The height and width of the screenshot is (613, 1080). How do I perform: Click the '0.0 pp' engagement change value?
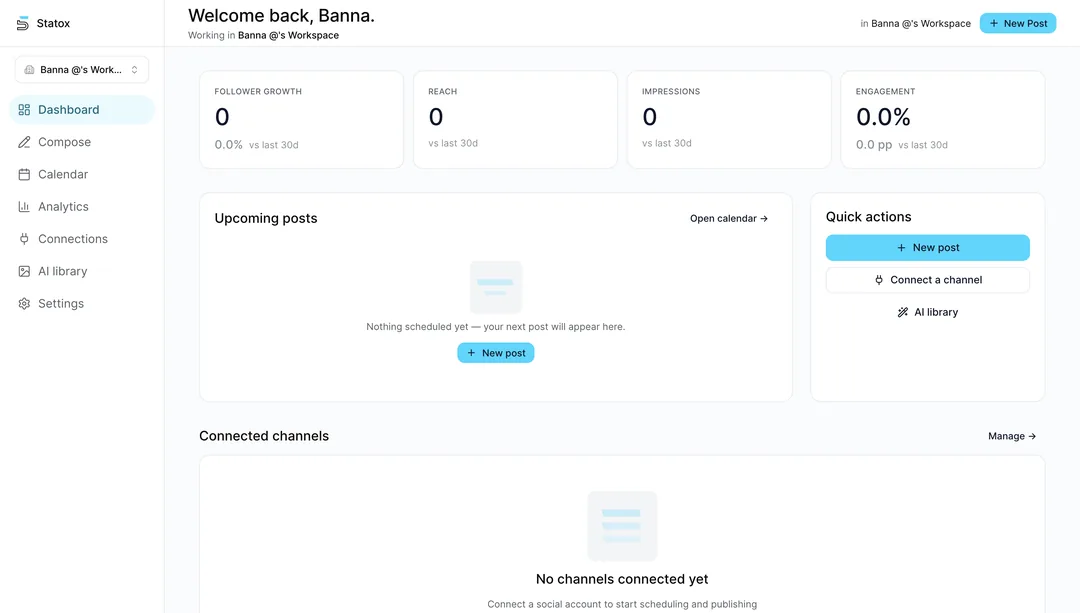874,145
